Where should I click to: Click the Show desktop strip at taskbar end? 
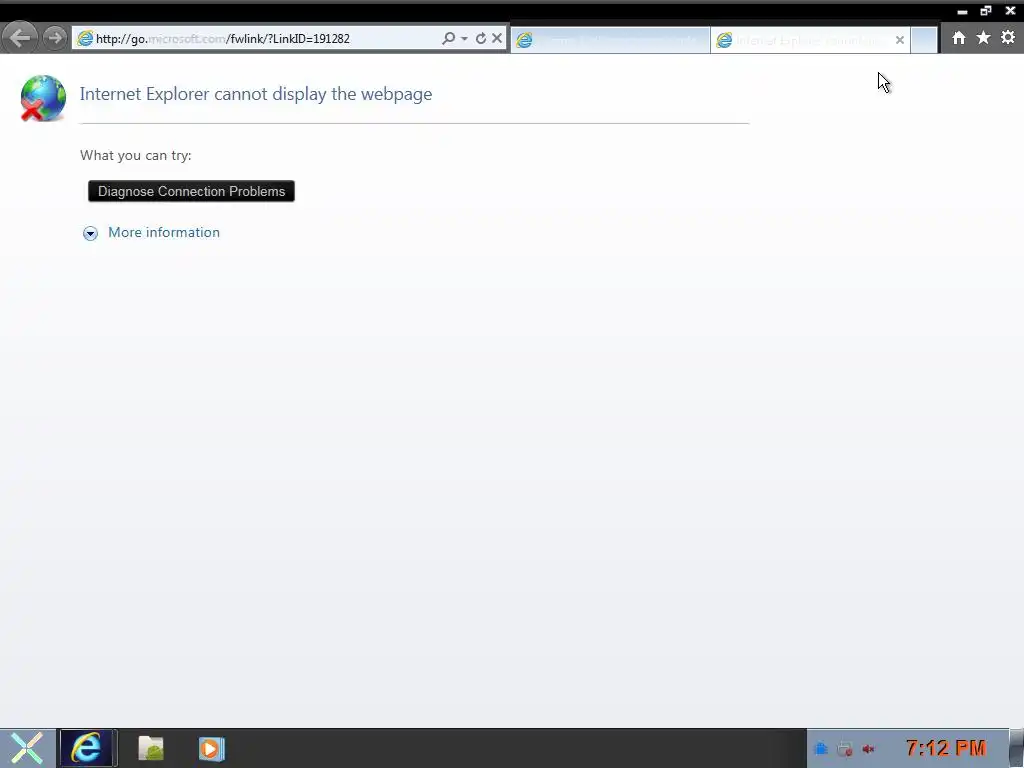[1017, 748]
